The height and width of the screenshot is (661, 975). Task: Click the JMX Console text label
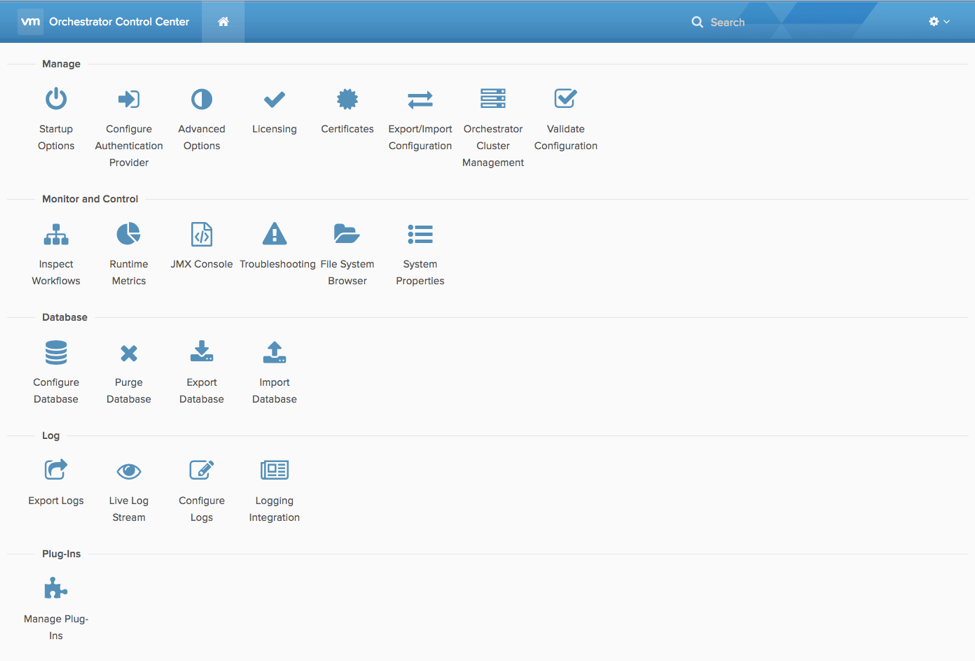(x=201, y=264)
